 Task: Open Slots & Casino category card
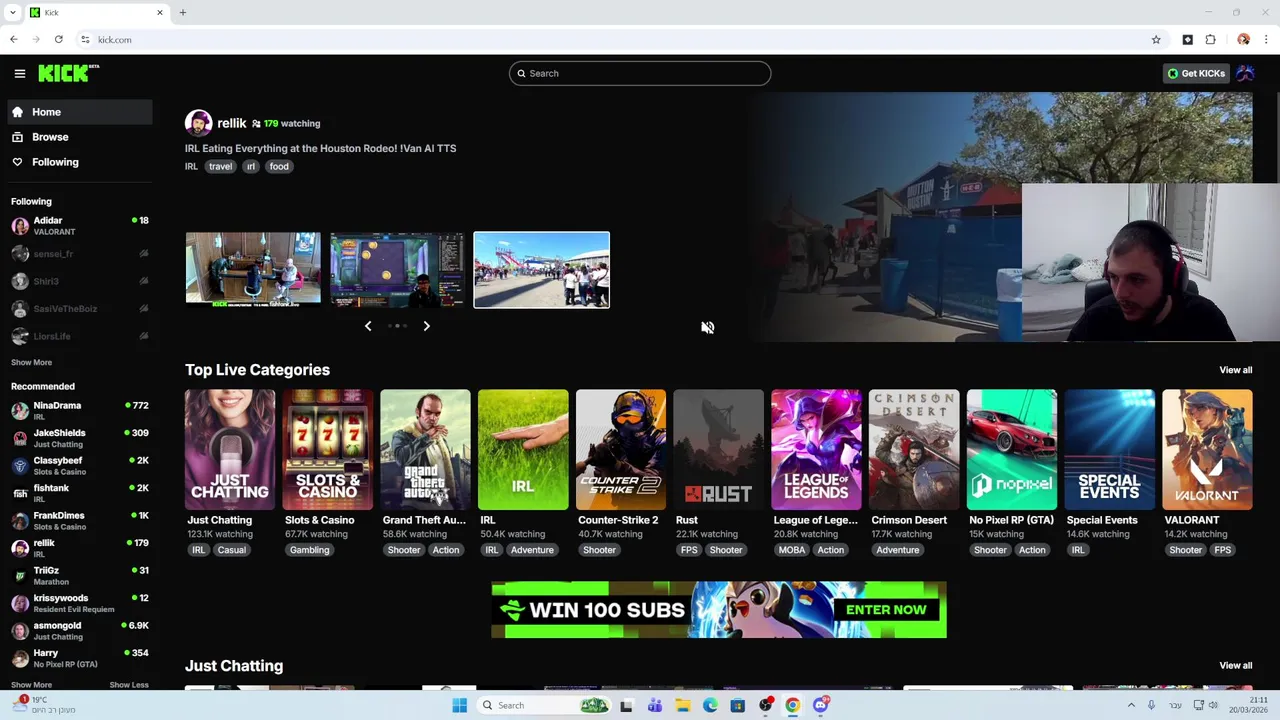pos(327,450)
